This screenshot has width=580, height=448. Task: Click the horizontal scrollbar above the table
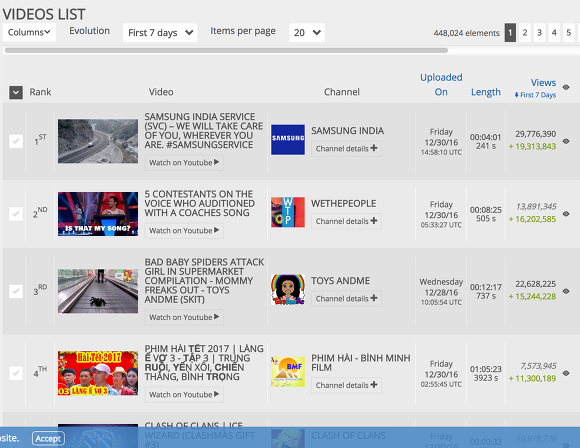click(x=226, y=50)
